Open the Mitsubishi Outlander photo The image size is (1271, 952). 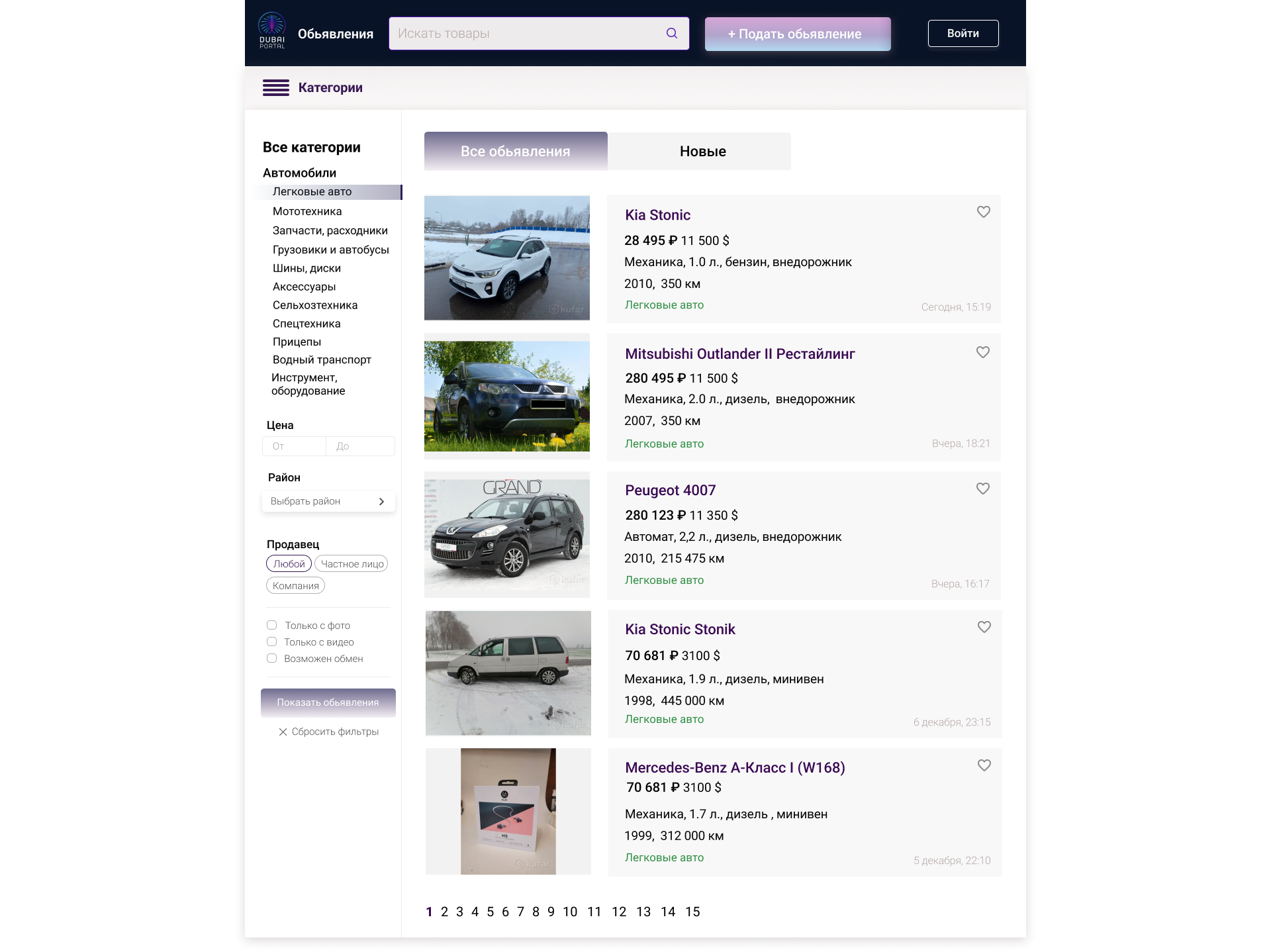click(x=507, y=396)
